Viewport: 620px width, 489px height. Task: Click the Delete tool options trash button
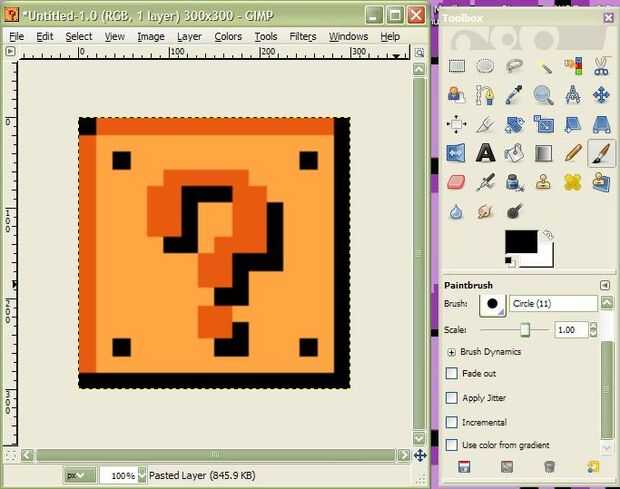[x=549, y=467]
